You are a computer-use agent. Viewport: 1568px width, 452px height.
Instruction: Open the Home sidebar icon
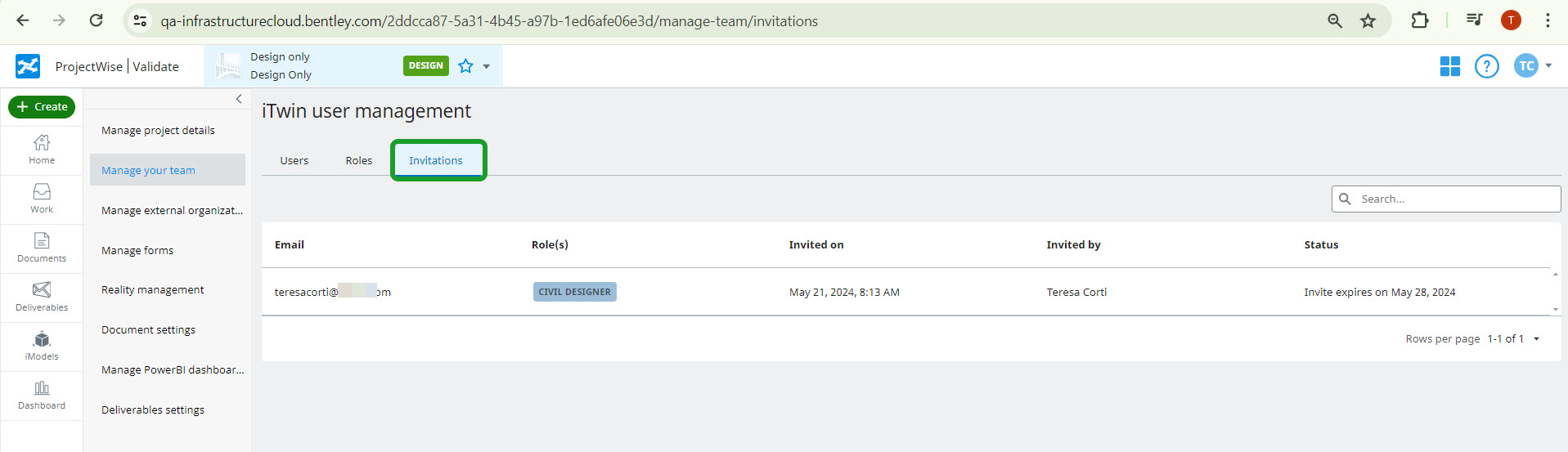coord(42,144)
